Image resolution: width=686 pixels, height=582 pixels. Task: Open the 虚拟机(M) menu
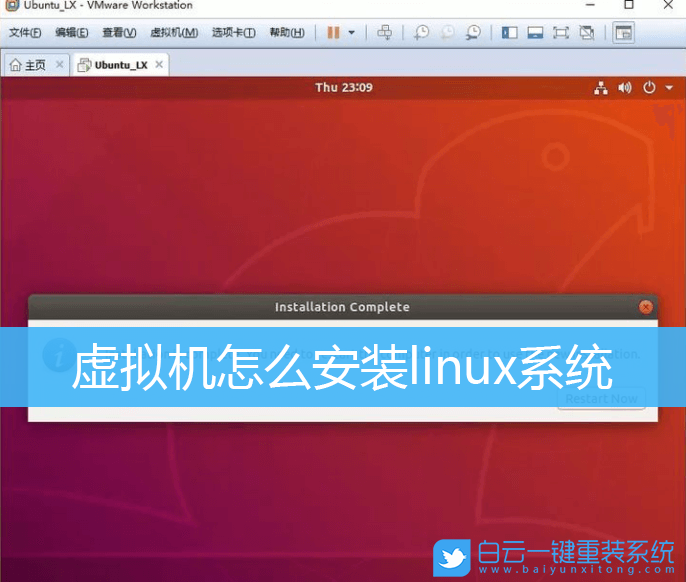(x=174, y=32)
